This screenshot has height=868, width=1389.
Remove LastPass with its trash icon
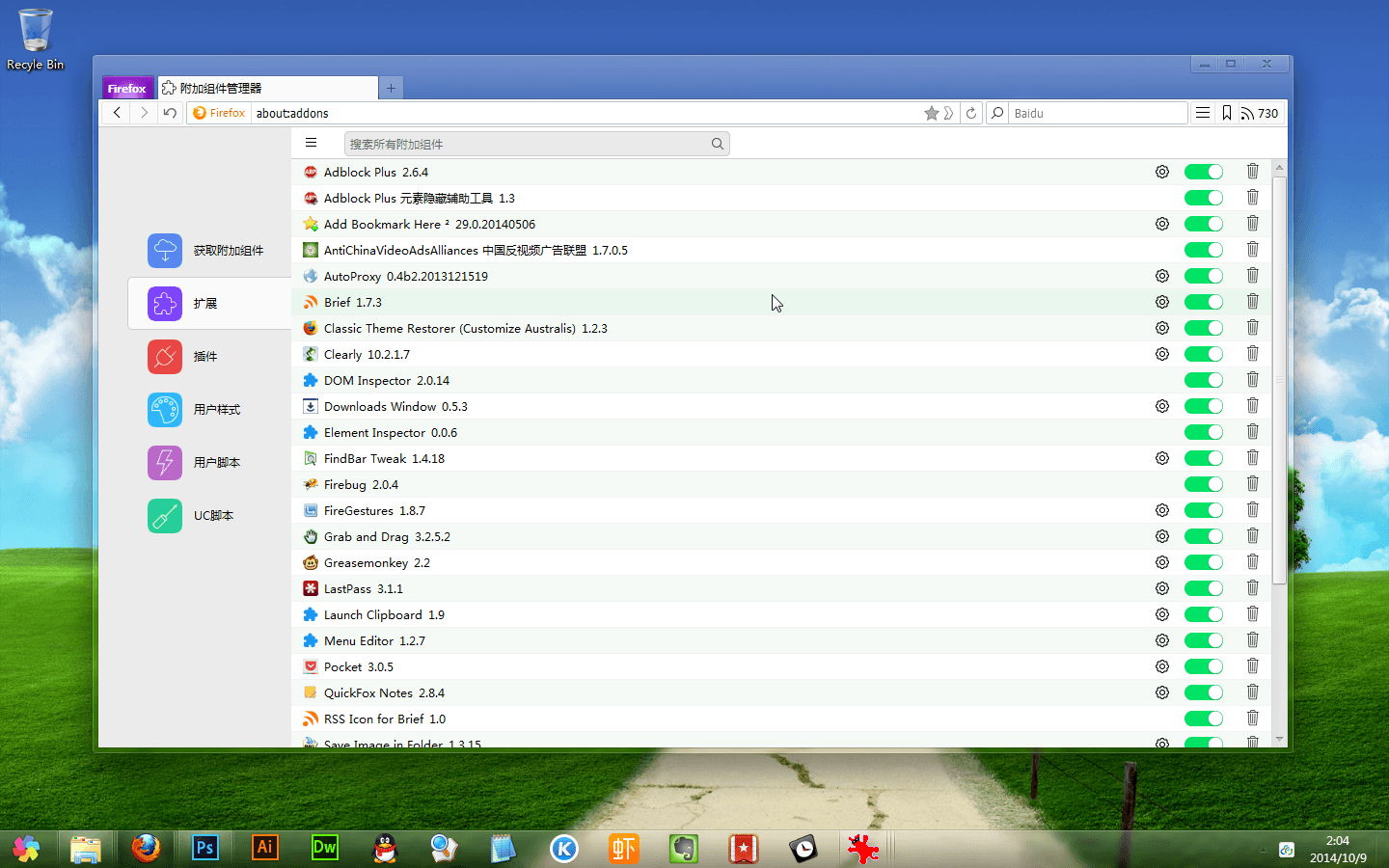click(1252, 588)
